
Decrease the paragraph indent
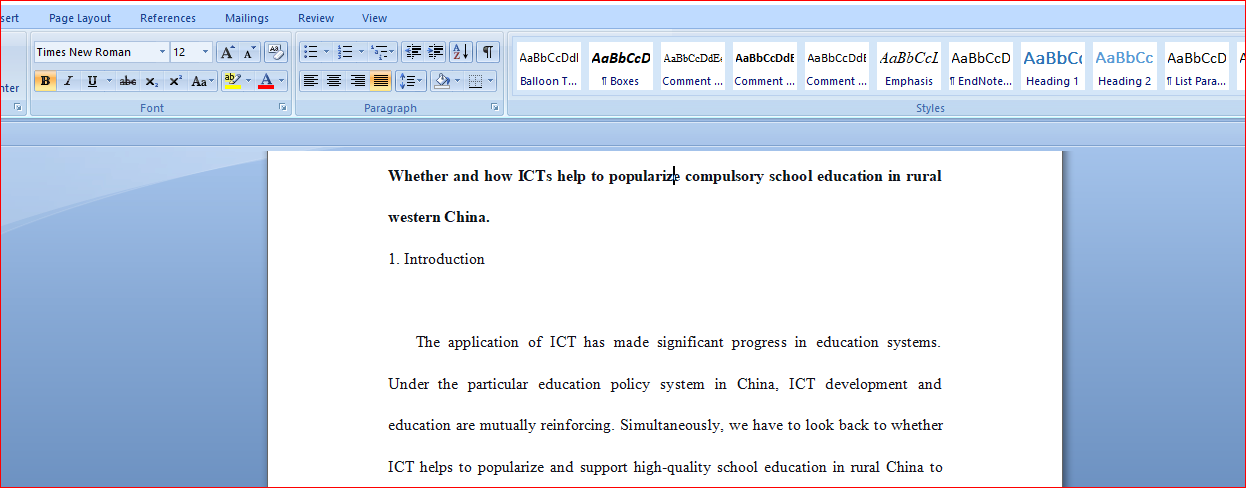tap(413, 52)
